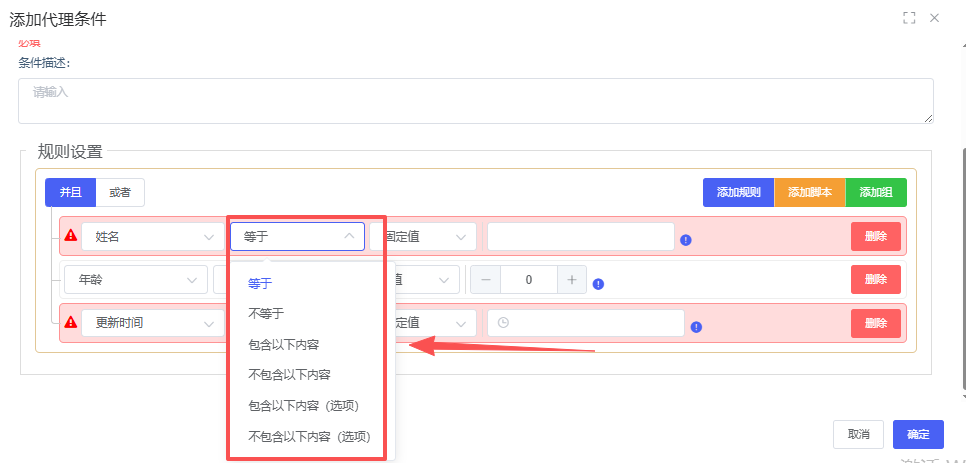966x463 pixels.
Task: Click the minus button of number stepper
Action: (486, 280)
